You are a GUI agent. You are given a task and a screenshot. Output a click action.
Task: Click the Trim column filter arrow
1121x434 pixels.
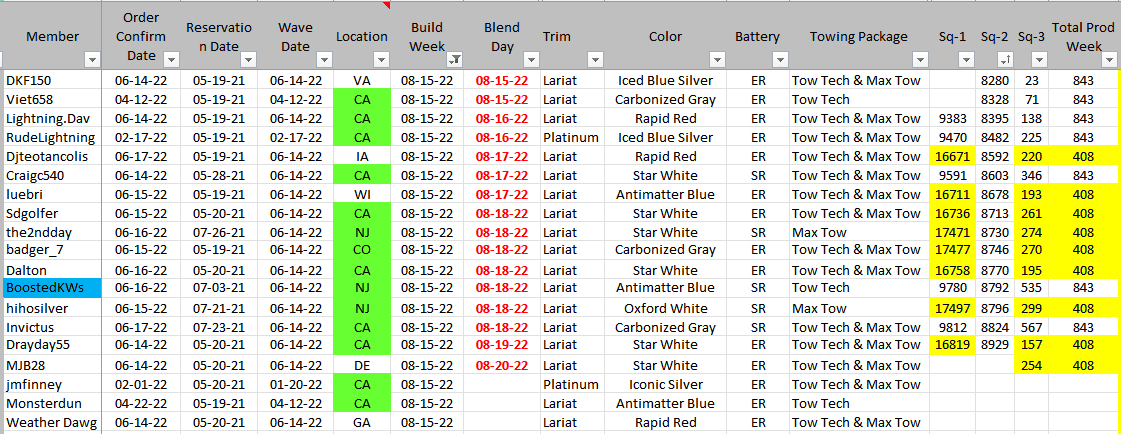(x=596, y=59)
